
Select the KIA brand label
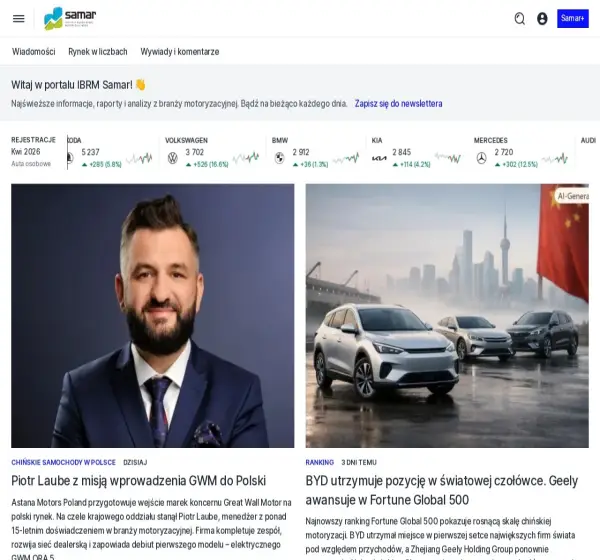coord(377,140)
